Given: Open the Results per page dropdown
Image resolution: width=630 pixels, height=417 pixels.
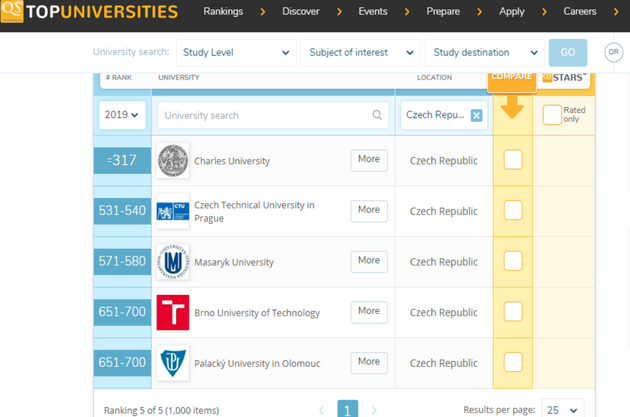Looking at the screenshot, I should (561, 410).
